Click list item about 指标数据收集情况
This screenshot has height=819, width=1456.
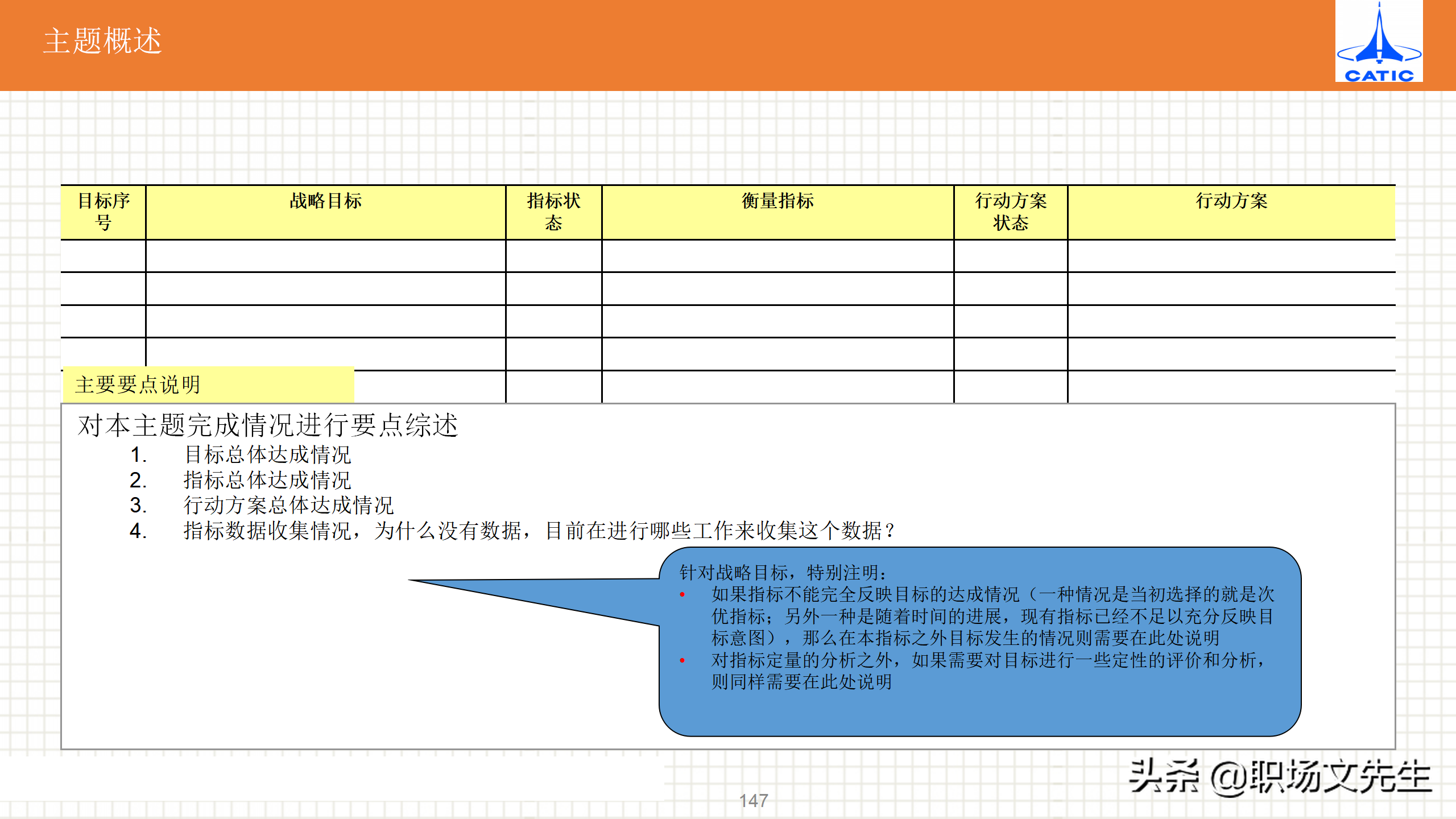pyautogui.click(x=539, y=531)
